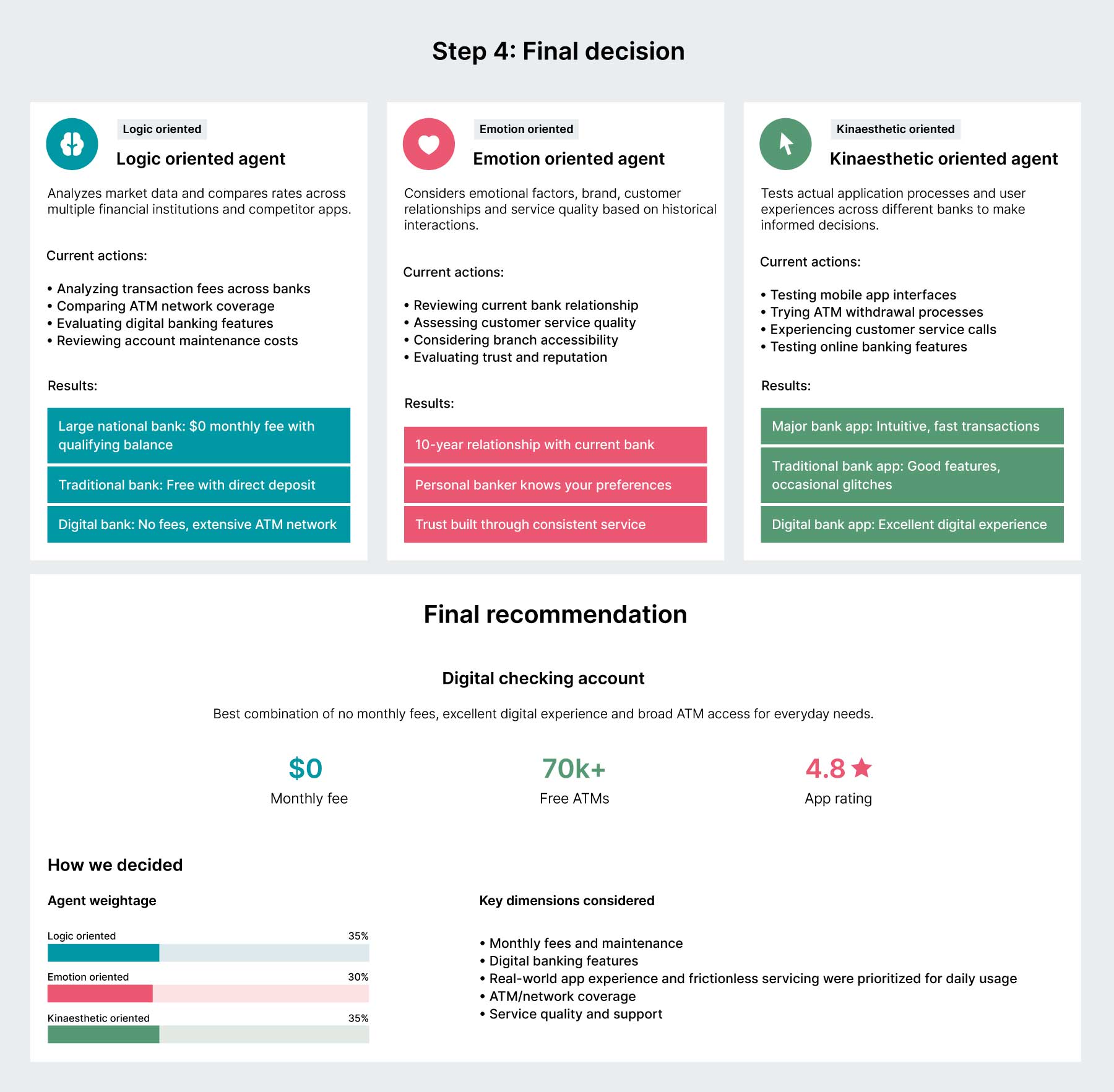Select 'Traditional bank: Free with direct deposit'
The width and height of the screenshot is (1114, 1092).
coord(199,485)
